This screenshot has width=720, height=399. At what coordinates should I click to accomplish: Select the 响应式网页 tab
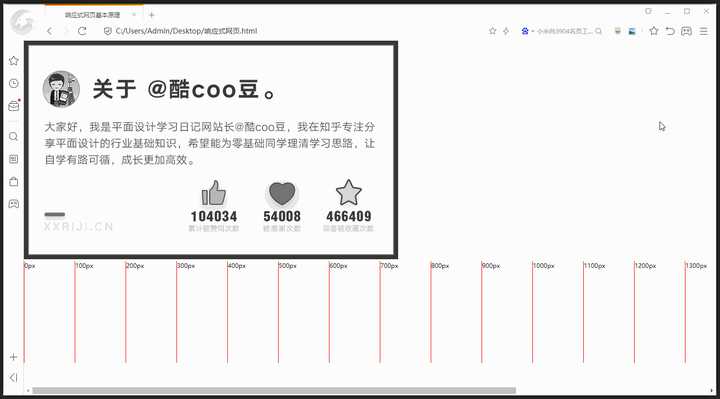coord(92,15)
